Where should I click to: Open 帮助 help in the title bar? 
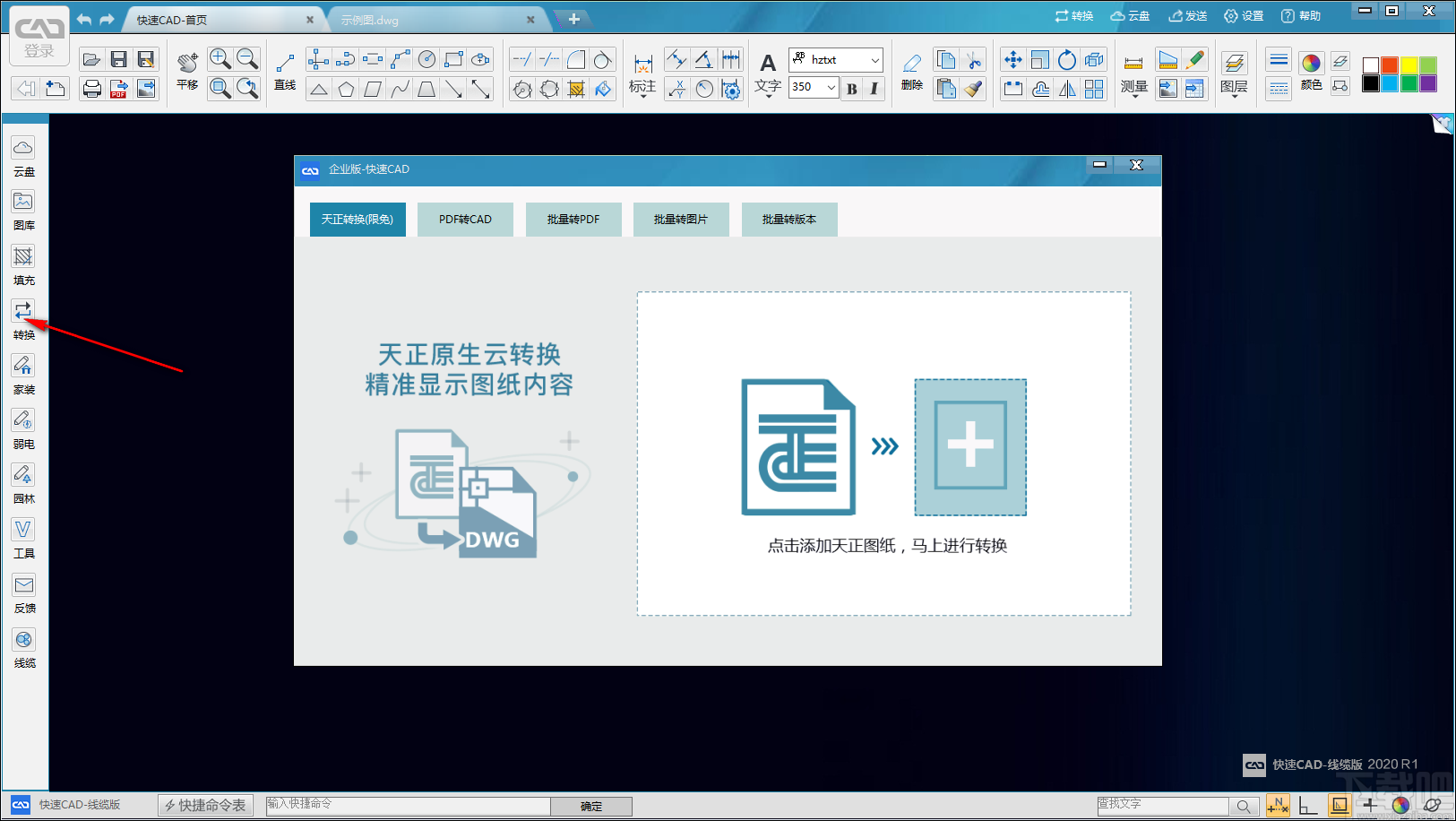point(1301,16)
